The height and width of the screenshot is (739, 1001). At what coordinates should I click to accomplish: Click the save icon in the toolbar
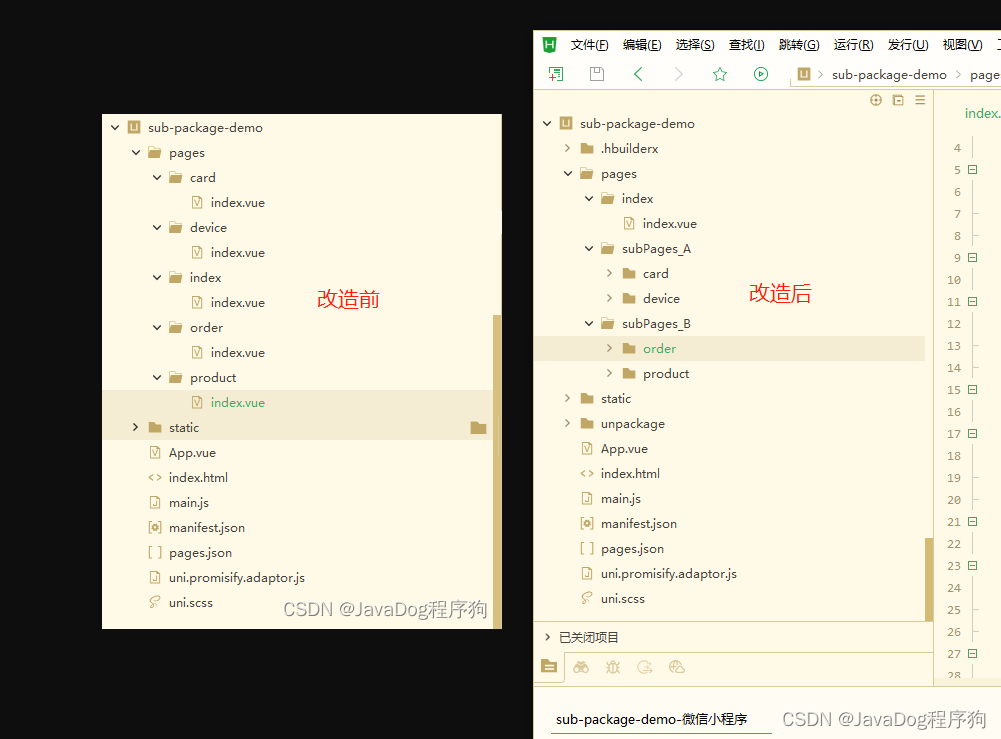click(x=596, y=73)
